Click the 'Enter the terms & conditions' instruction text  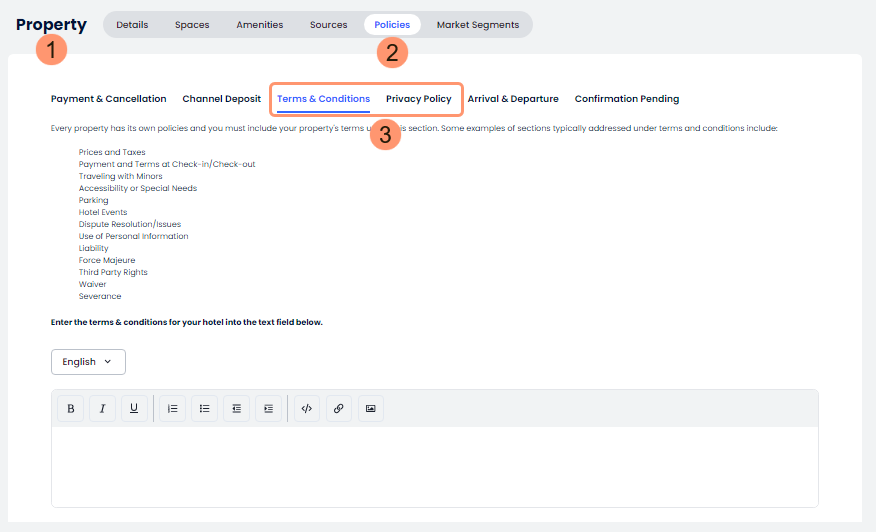pos(187,322)
